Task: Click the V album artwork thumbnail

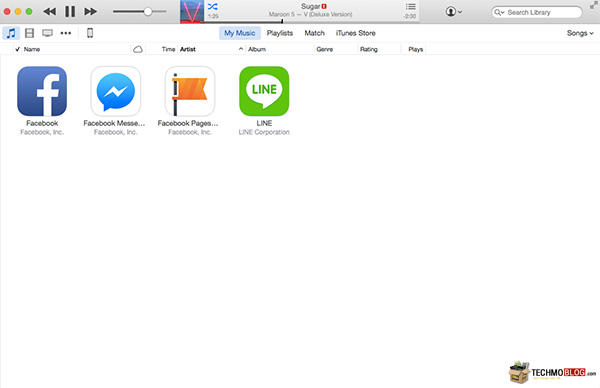Action: tap(192, 11)
